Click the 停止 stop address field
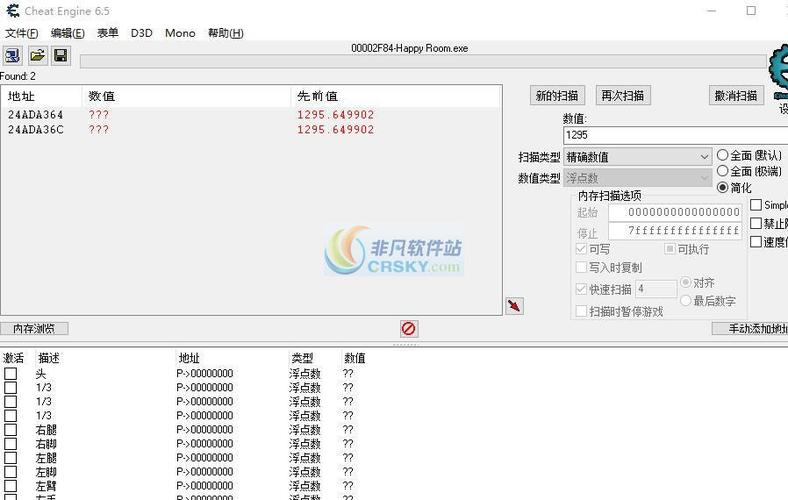Viewport: 788px width, 500px height. click(675, 231)
